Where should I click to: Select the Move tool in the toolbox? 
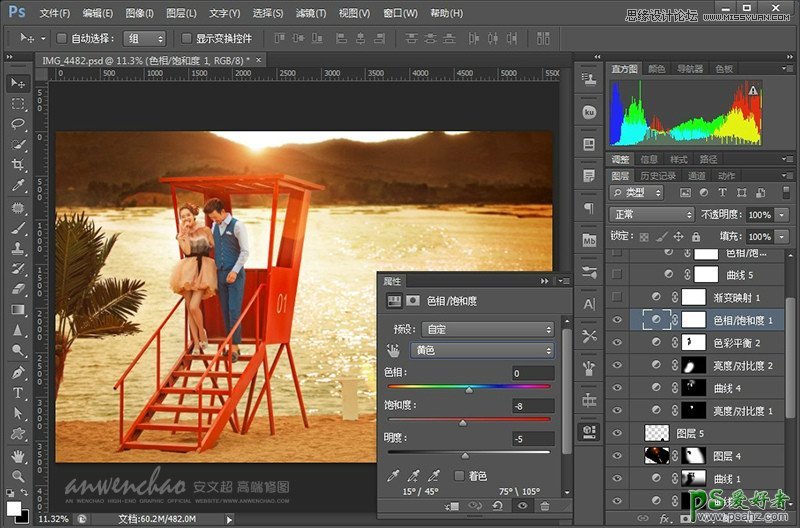[x=18, y=83]
